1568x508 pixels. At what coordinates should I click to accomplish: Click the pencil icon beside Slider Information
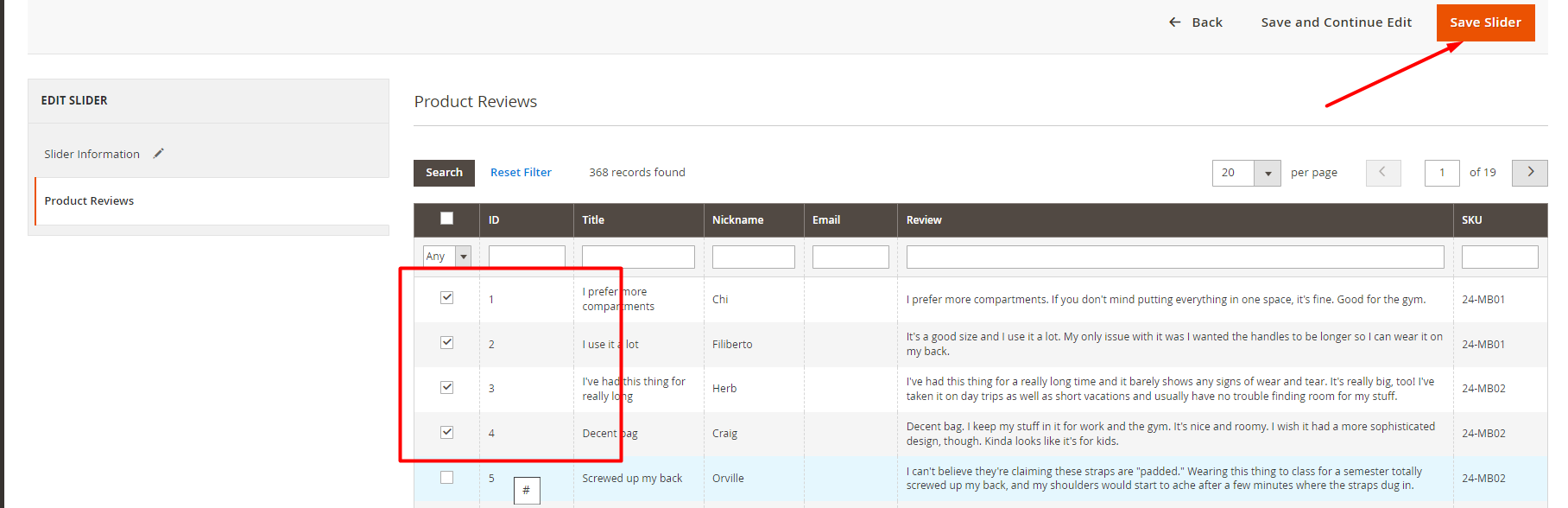point(158,154)
